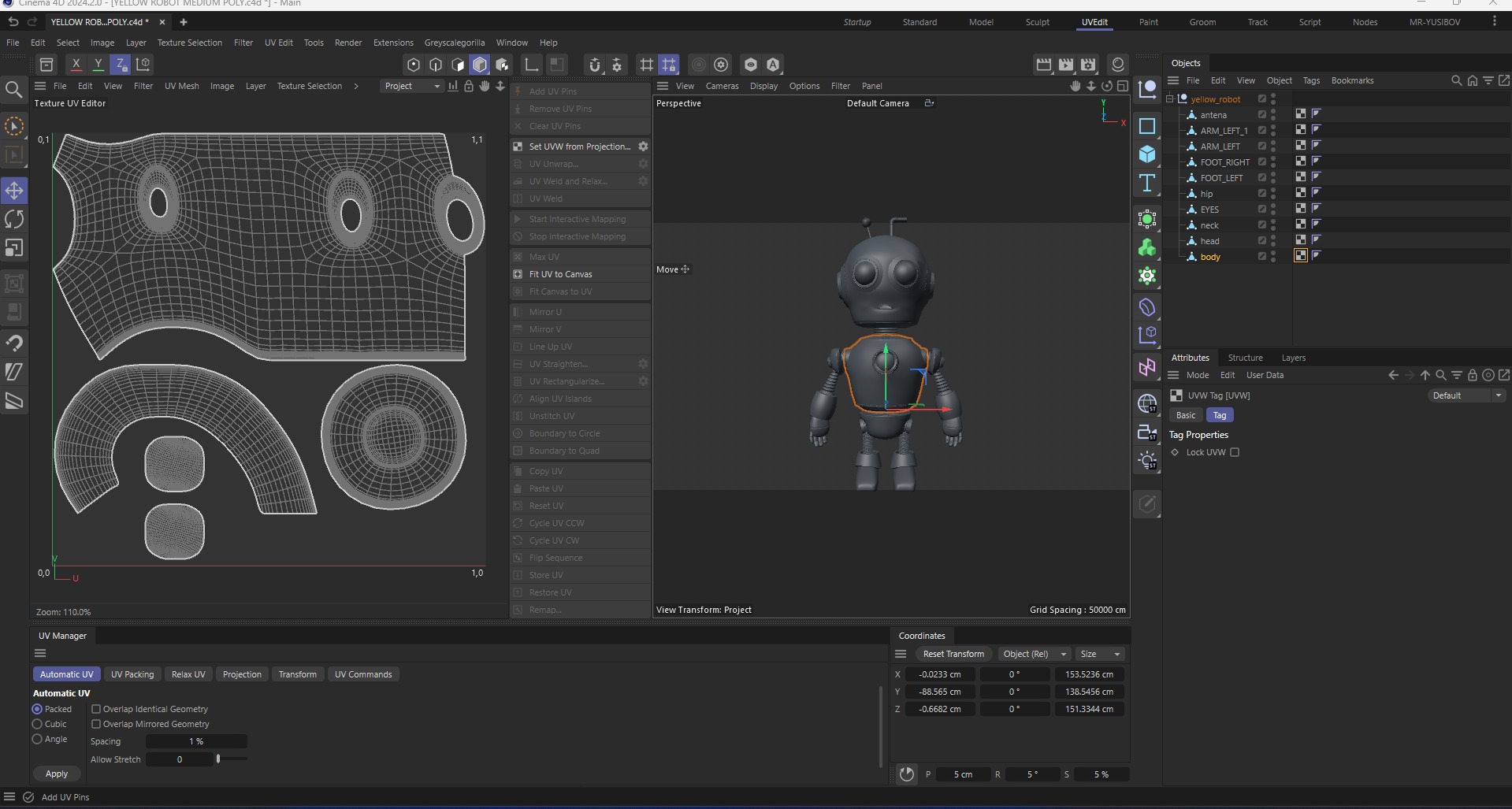Click the Attributes back arrow icon
The width and height of the screenshot is (1512, 809).
point(1393,375)
